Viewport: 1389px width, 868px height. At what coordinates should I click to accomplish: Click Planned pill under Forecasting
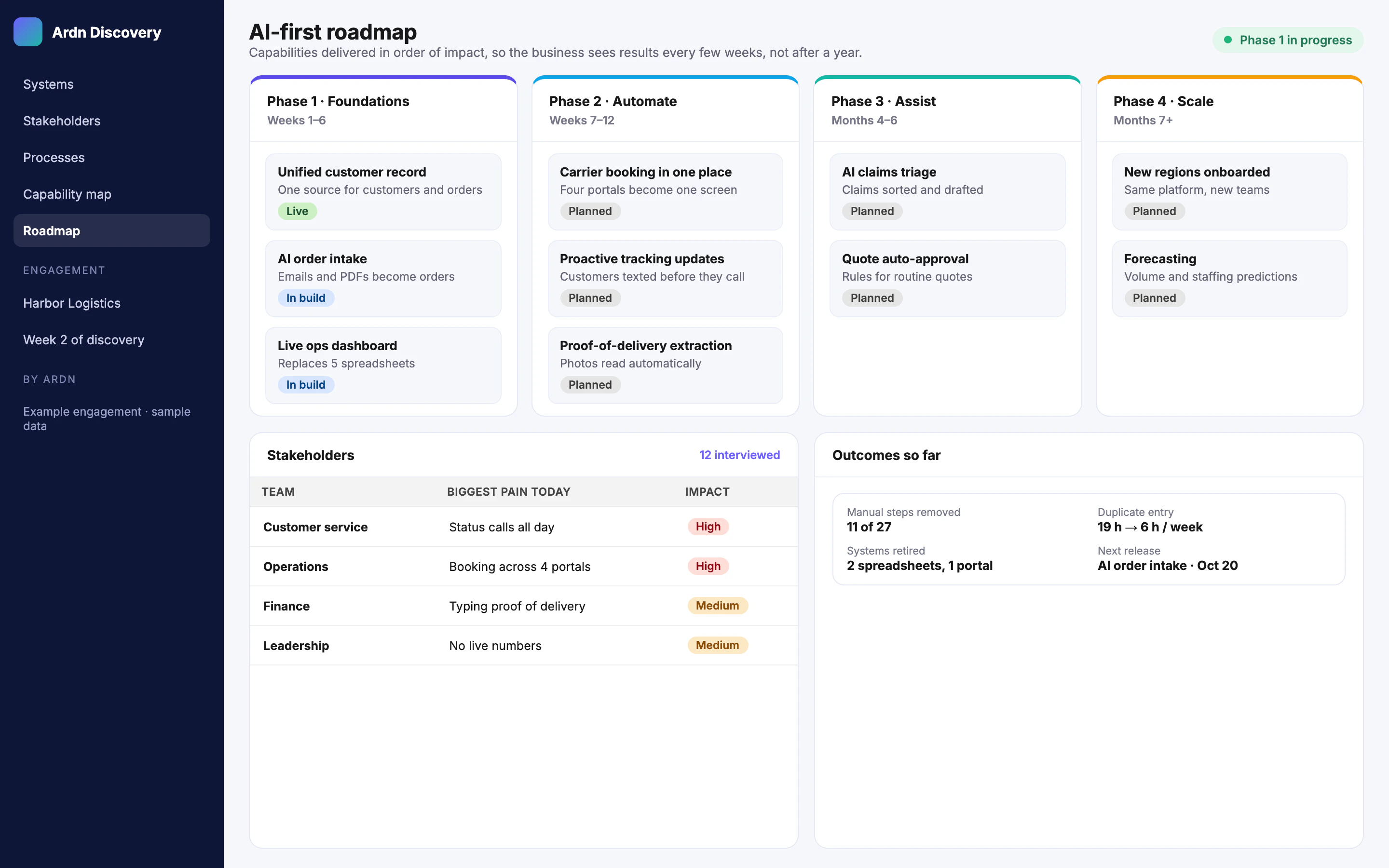point(1154,298)
